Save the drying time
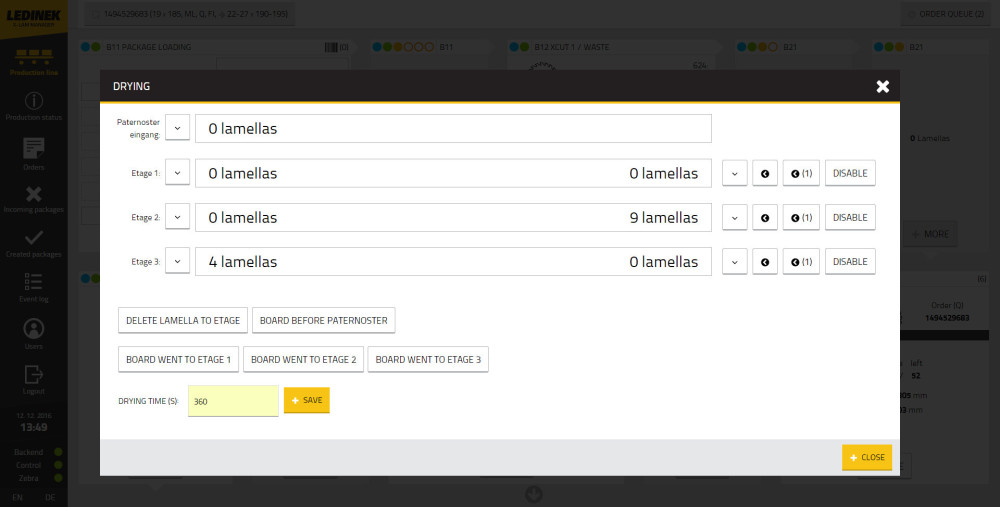 (306, 400)
